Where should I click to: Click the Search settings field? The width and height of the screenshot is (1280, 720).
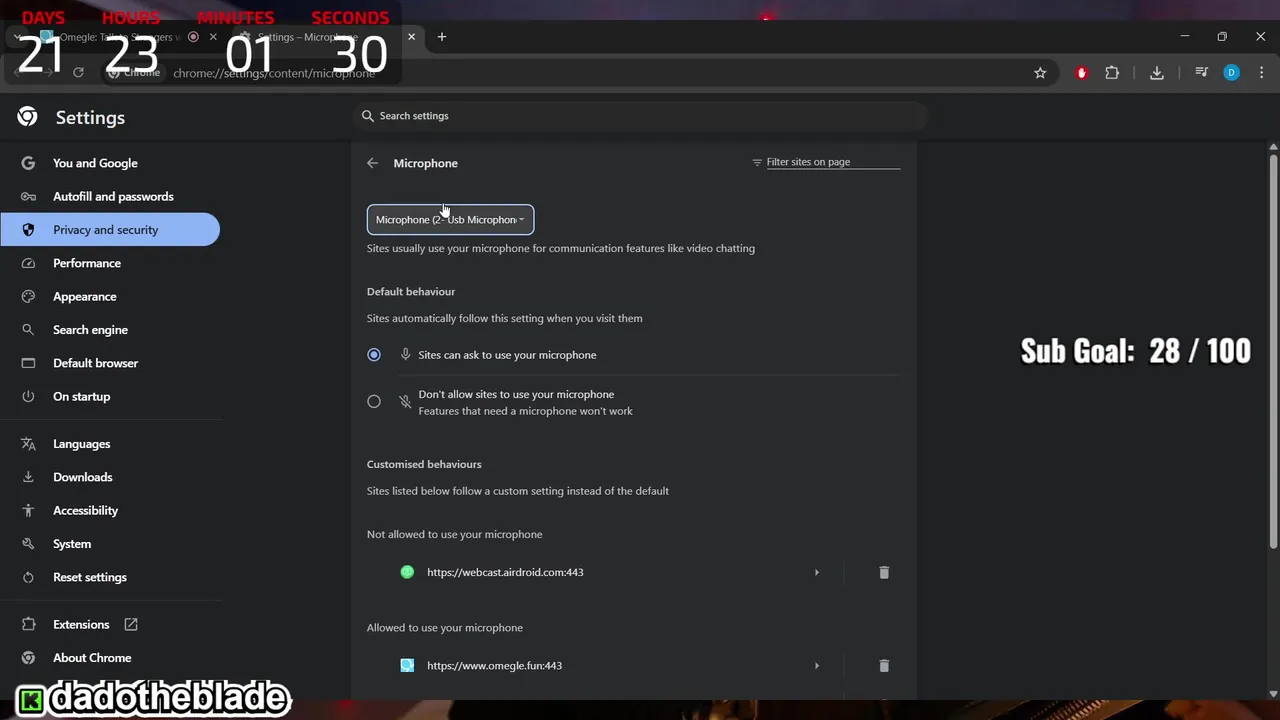pyautogui.click(x=640, y=116)
